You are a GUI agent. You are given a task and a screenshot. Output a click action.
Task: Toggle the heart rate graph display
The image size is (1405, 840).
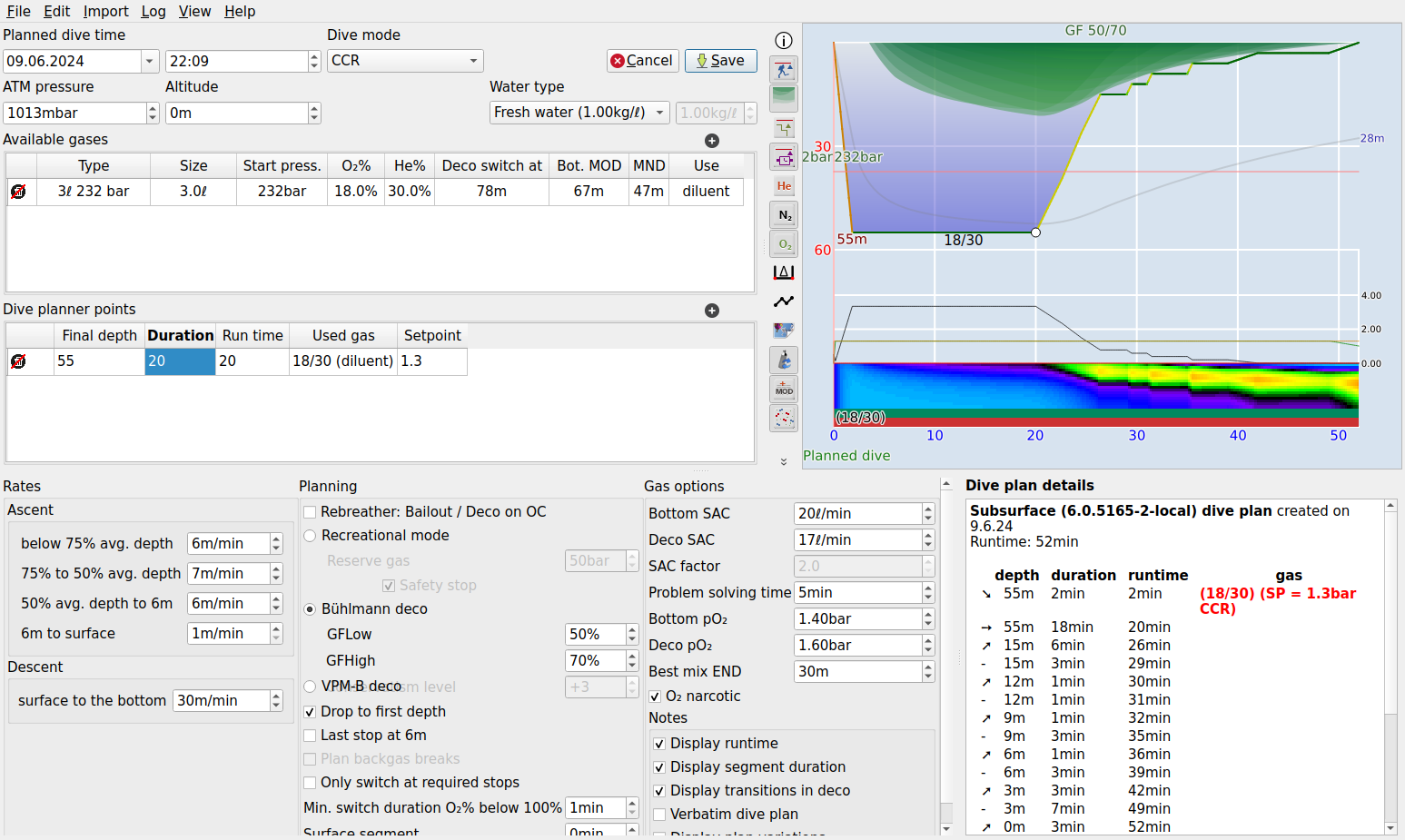[783, 301]
